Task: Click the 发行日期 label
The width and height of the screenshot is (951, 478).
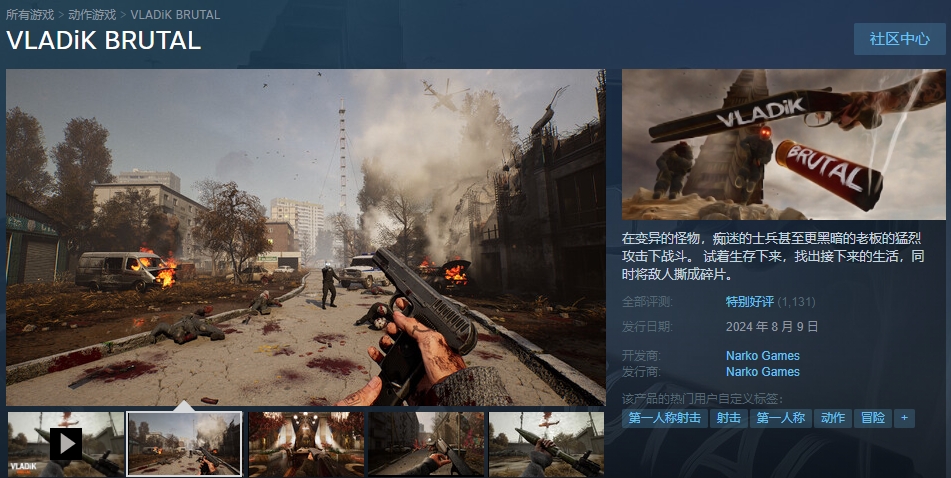Action: pos(647,326)
